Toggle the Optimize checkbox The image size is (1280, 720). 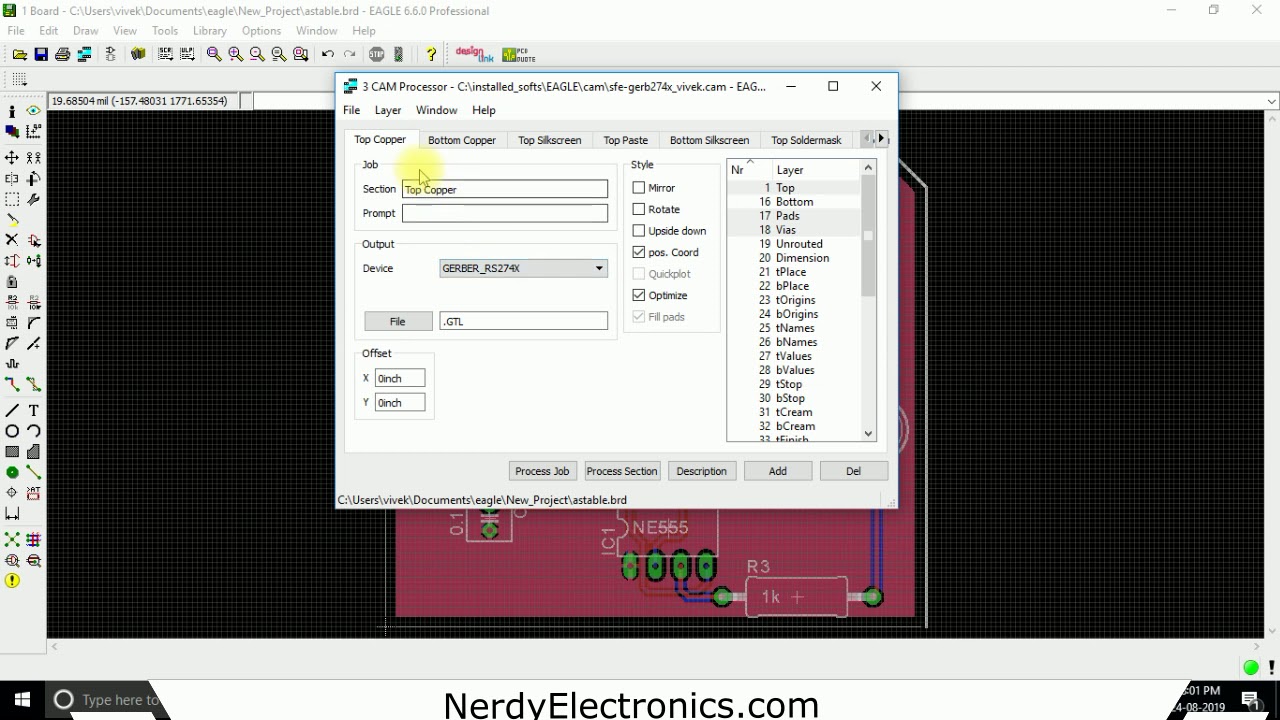(x=639, y=295)
